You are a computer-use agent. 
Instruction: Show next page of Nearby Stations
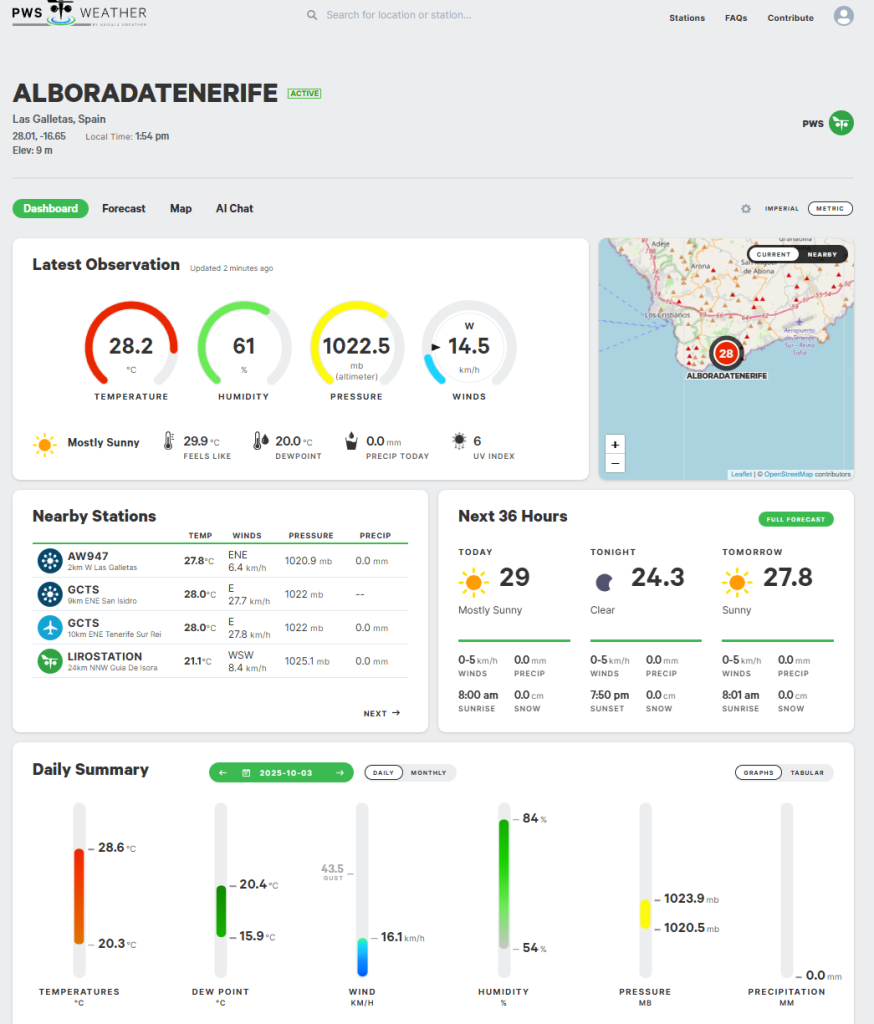[x=381, y=713]
